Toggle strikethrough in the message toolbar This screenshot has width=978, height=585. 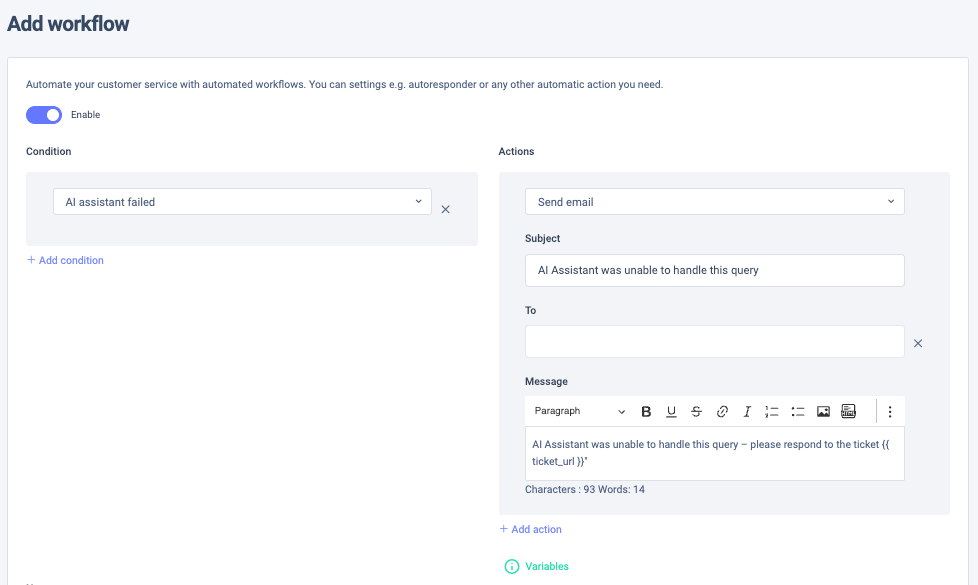point(696,411)
